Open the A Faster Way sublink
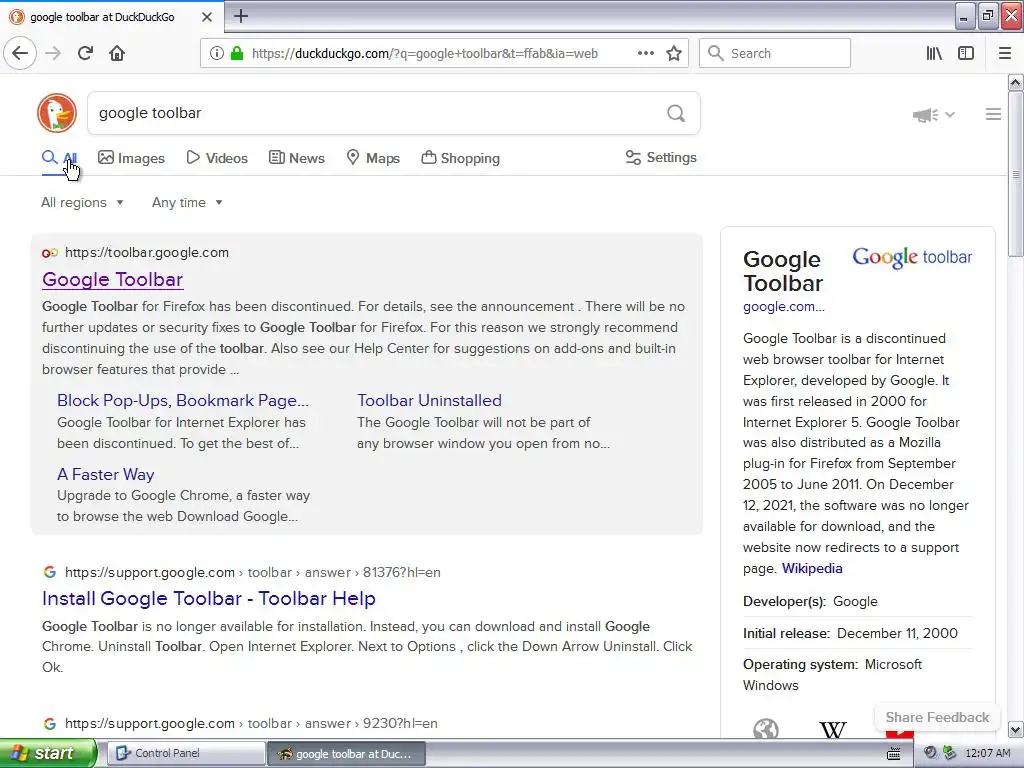 click(x=106, y=474)
